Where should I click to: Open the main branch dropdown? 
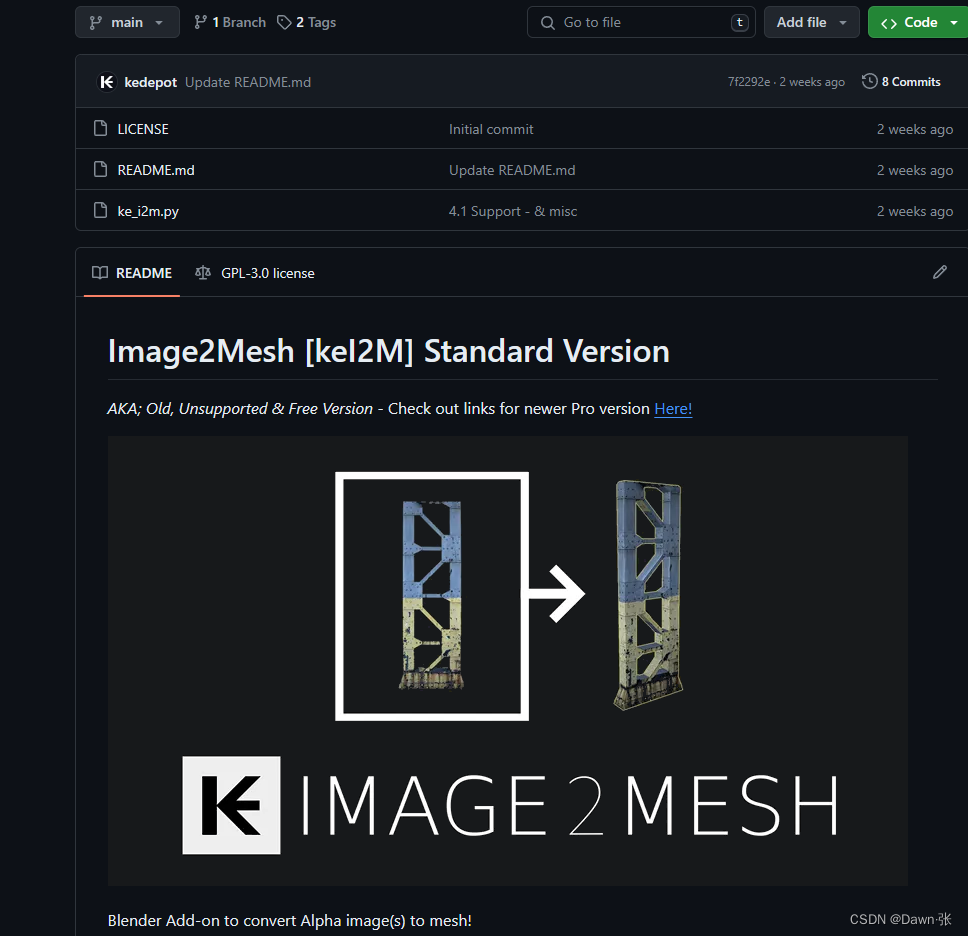pyautogui.click(x=127, y=22)
